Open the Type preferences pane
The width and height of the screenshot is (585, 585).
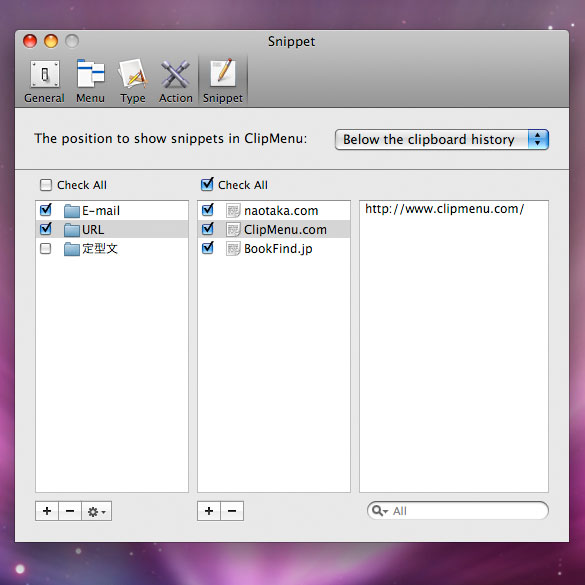133,81
